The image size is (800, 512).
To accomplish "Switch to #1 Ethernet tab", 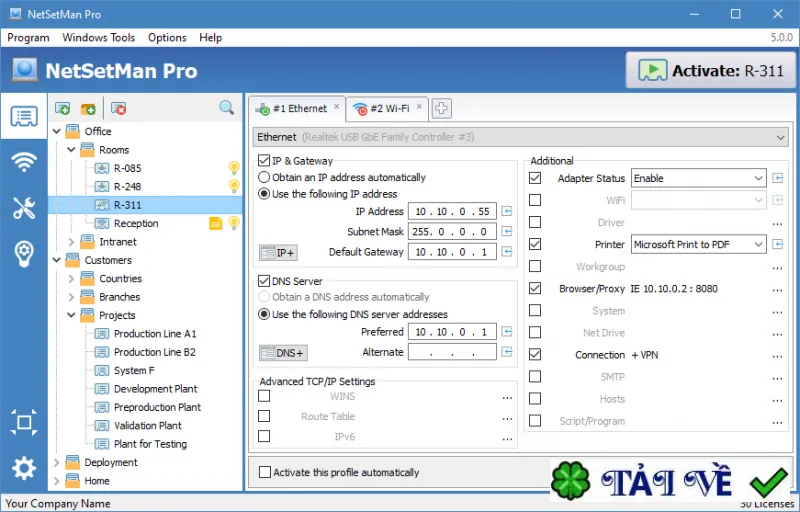I will click(296, 108).
